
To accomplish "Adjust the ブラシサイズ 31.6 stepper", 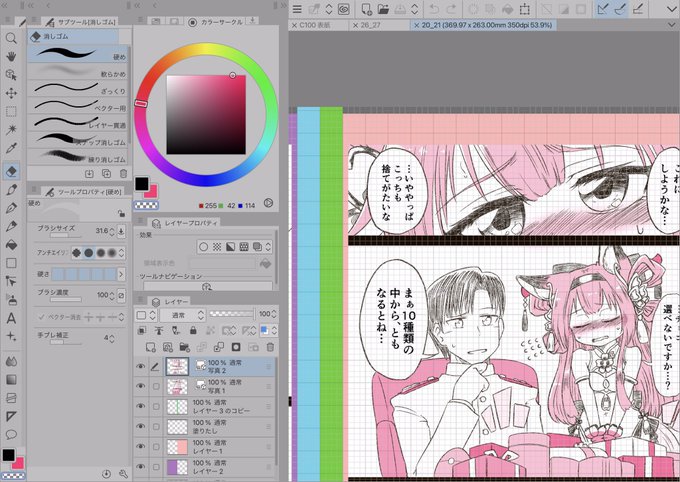I will click(112, 231).
